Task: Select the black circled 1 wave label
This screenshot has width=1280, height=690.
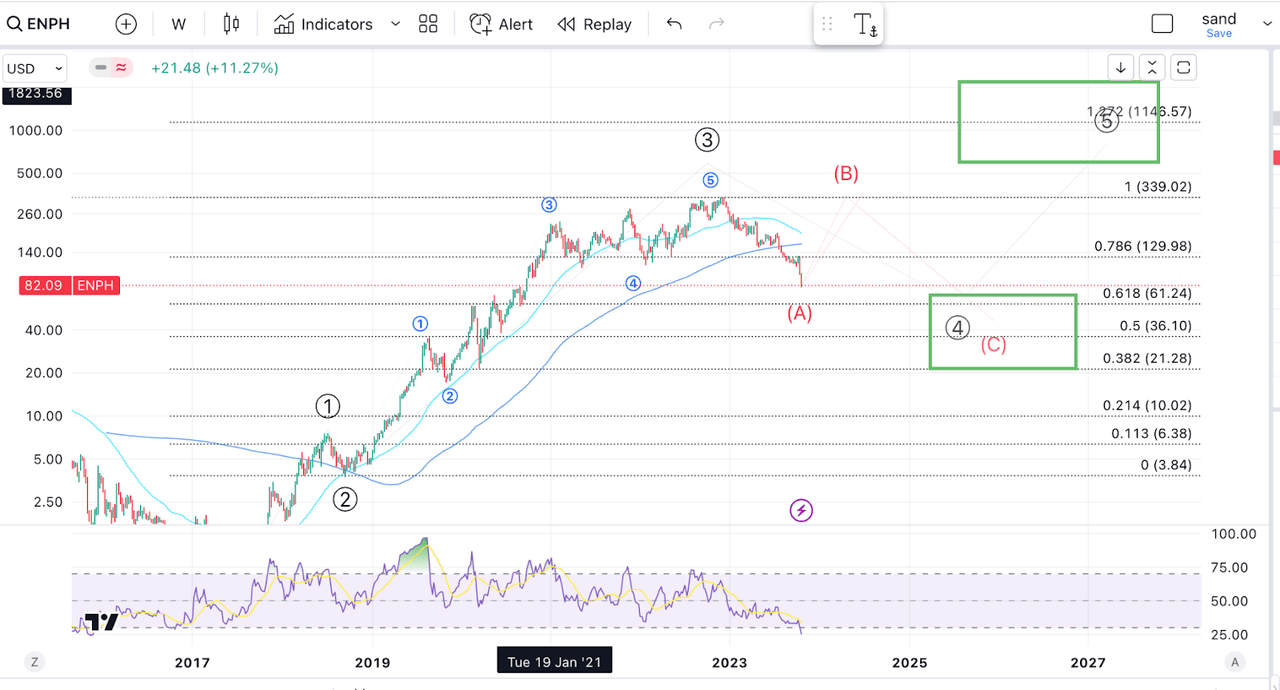Action: click(x=328, y=406)
